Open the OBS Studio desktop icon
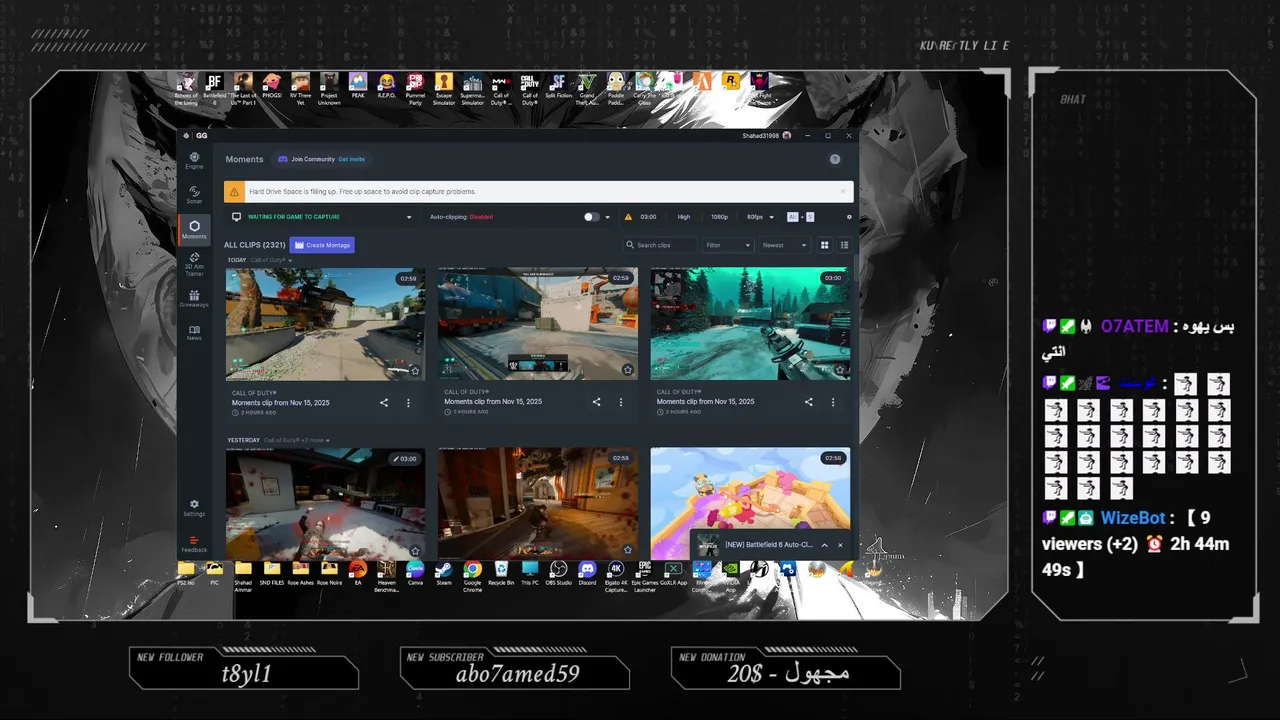Screen dimensions: 1280x720 pyautogui.click(x=558, y=574)
